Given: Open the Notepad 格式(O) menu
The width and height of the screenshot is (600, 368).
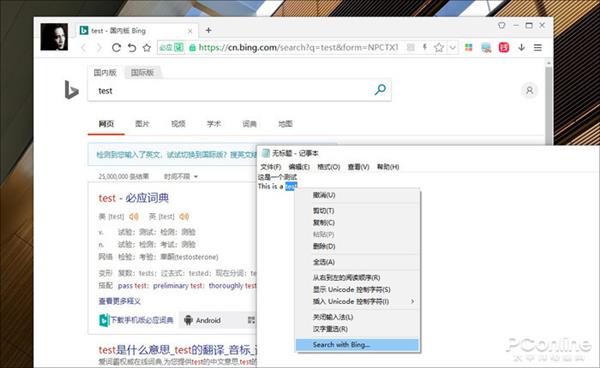Looking at the screenshot, I should click(x=329, y=167).
